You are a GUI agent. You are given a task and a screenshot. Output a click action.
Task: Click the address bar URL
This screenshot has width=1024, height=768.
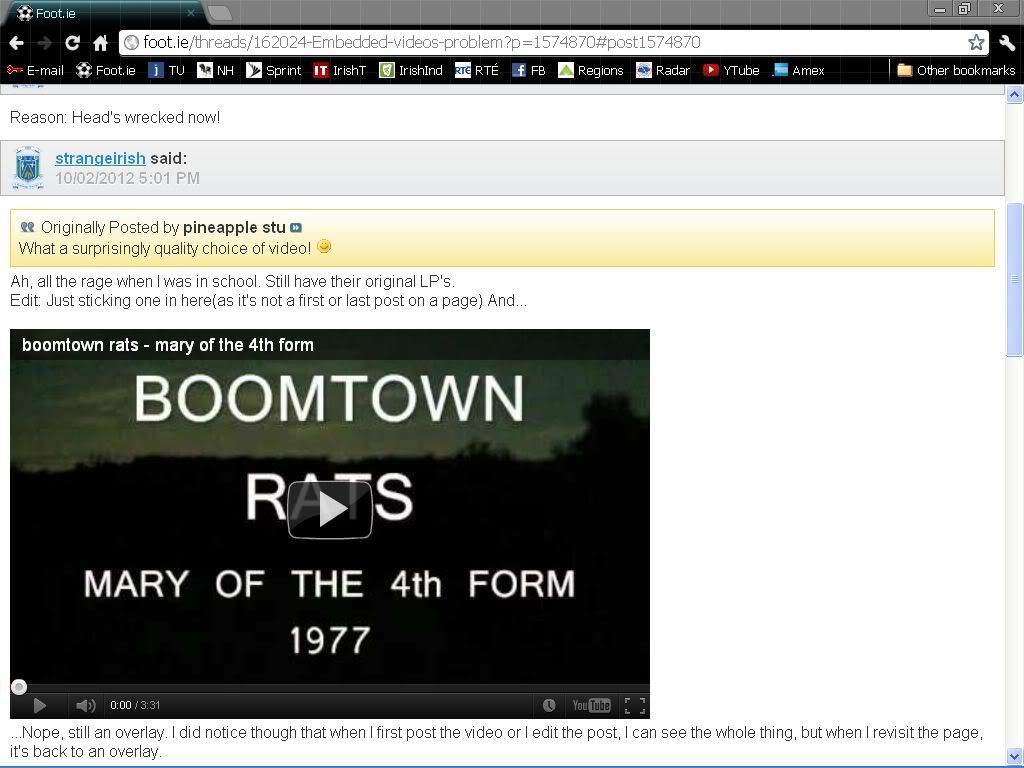click(x=421, y=42)
